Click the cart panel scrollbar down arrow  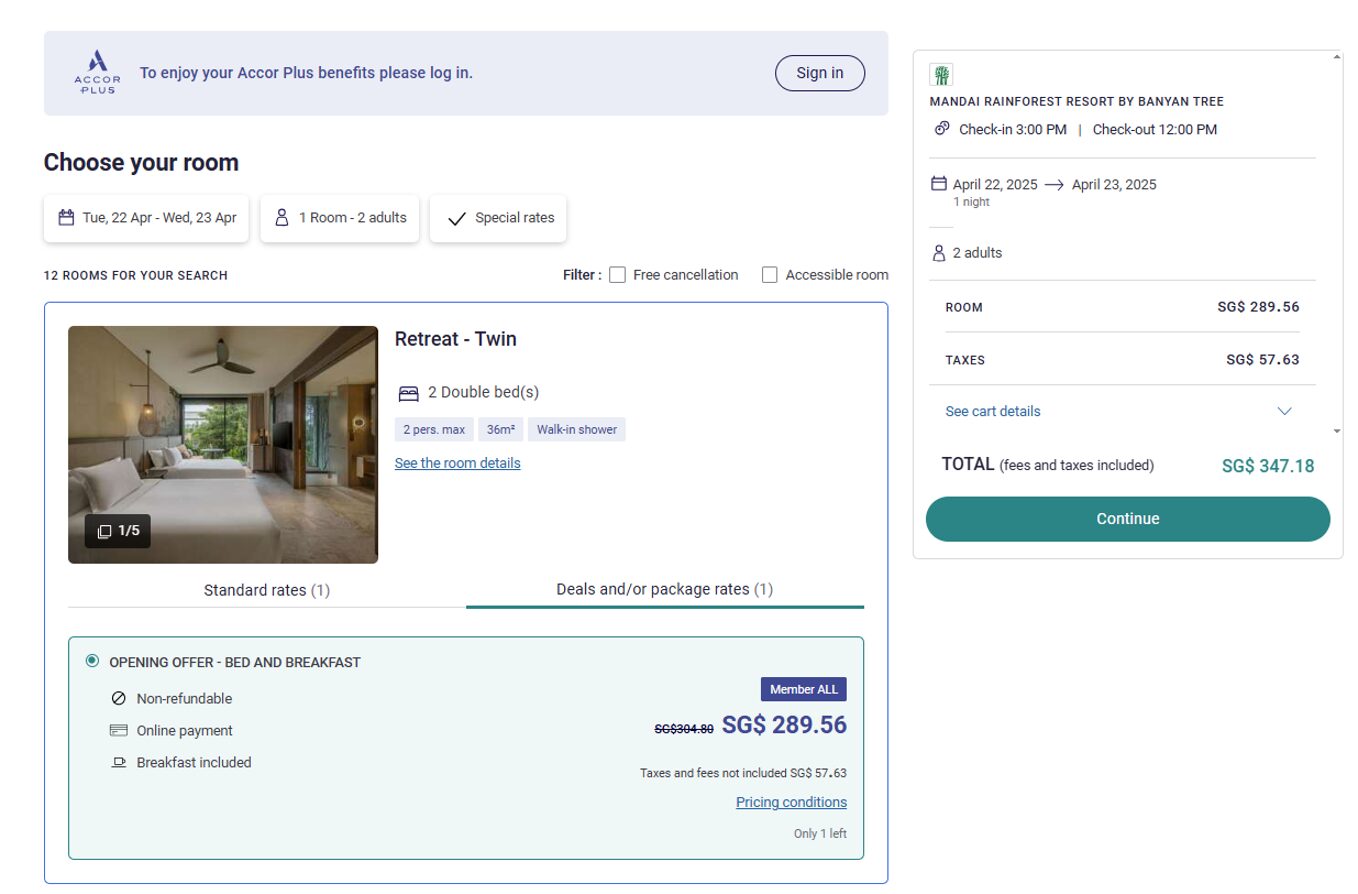pyautogui.click(x=1337, y=430)
